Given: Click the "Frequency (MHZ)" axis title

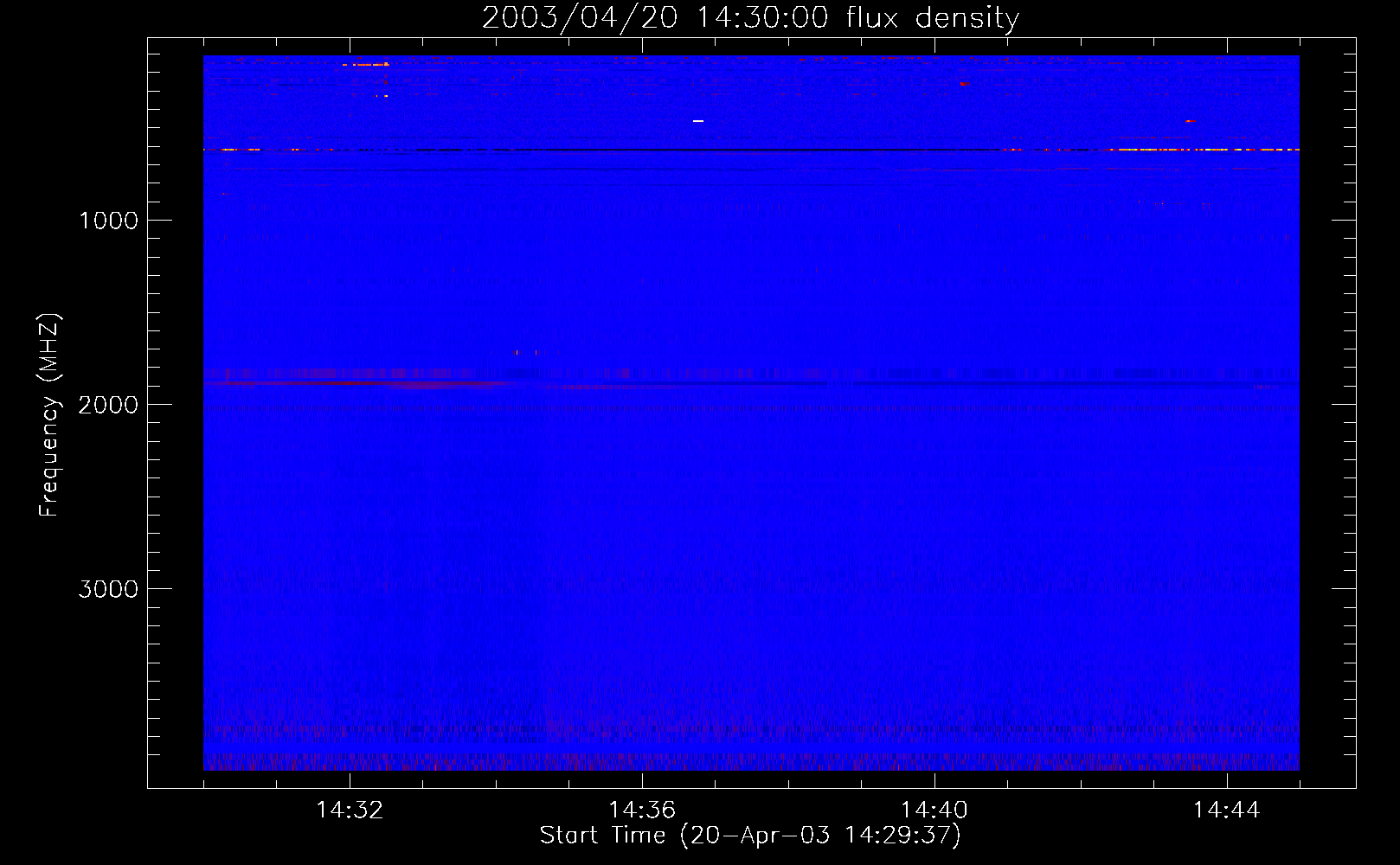Looking at the screenshot, I should [49, 414].
